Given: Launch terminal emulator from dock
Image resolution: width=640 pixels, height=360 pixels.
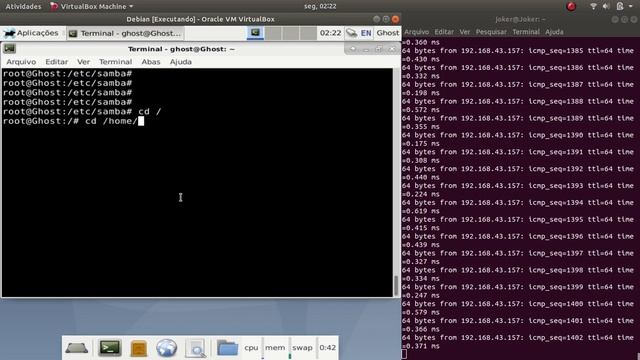Looking at the screenshot, I should point(110,348).
